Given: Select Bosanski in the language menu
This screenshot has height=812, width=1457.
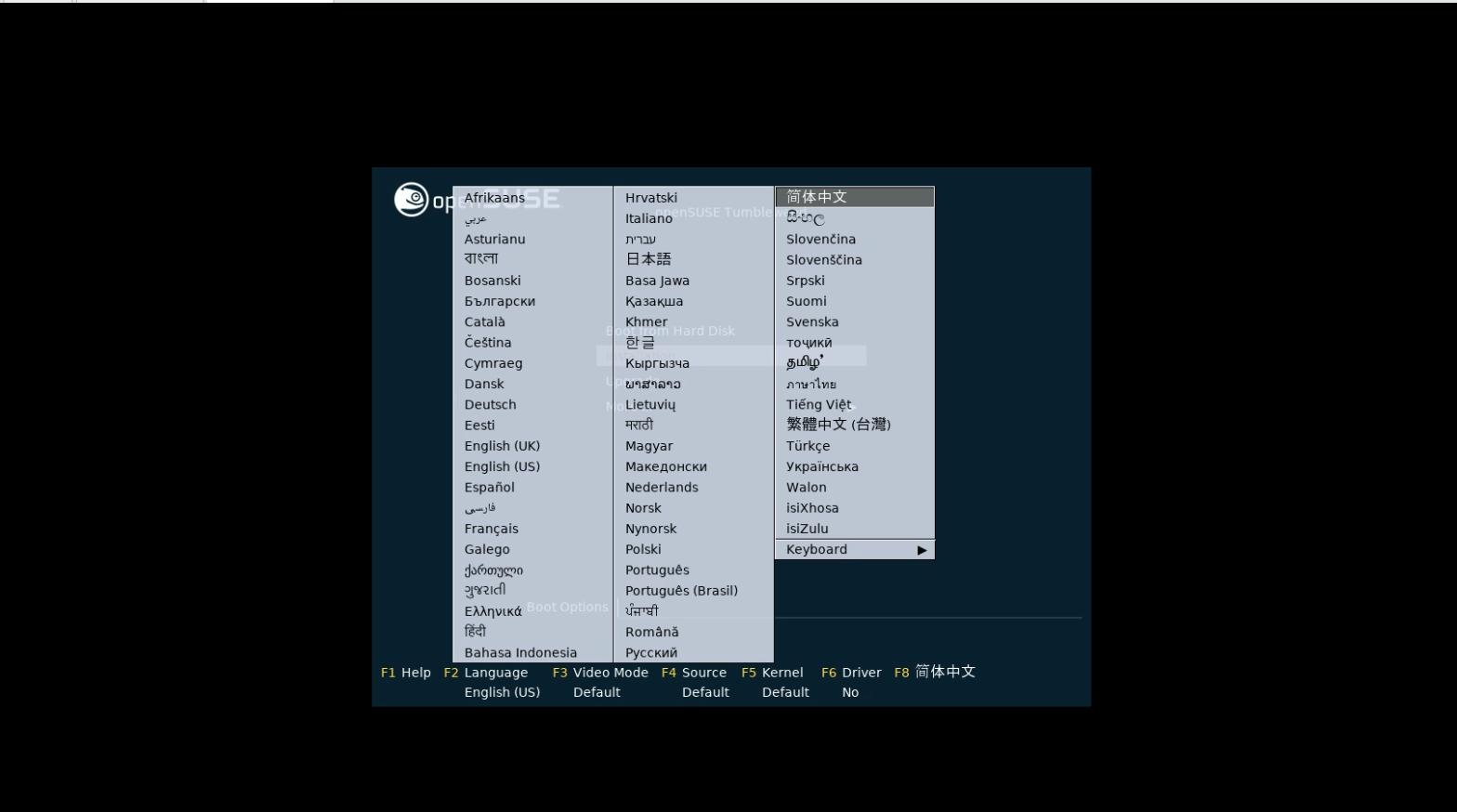Looking at the screenshot, I should [492, 281].
